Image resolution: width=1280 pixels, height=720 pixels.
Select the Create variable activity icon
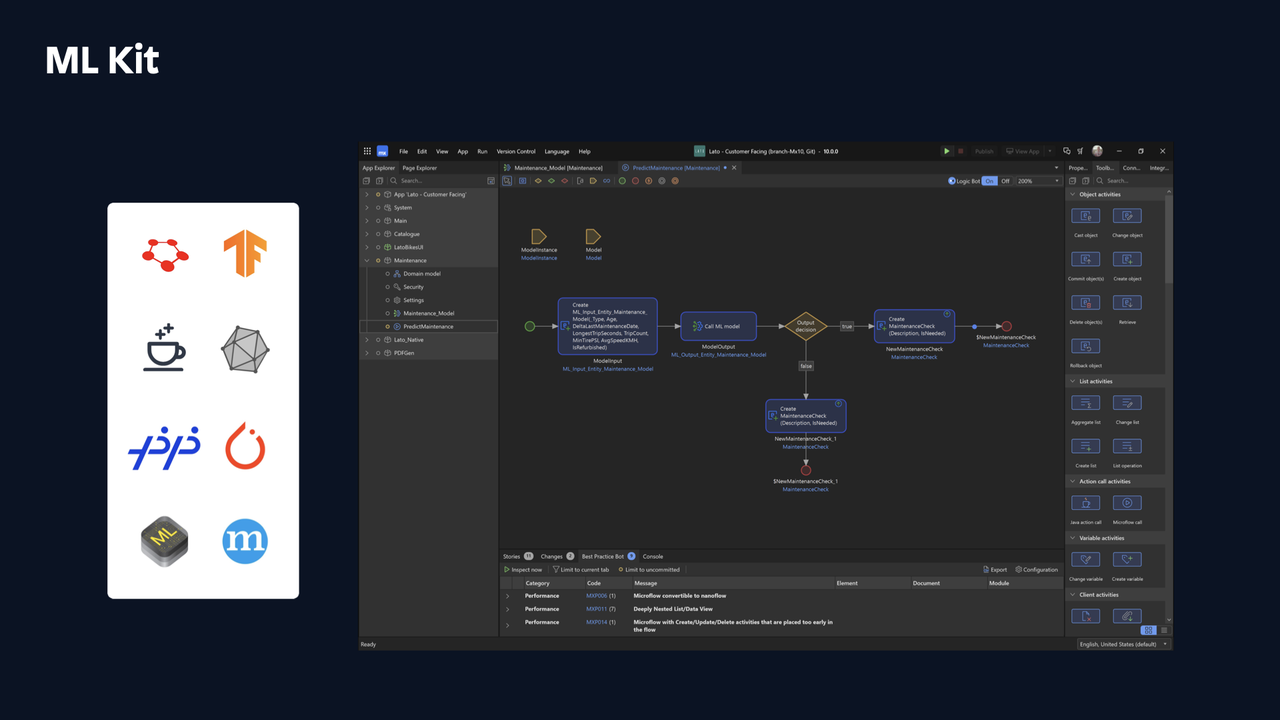[1127, 560]
